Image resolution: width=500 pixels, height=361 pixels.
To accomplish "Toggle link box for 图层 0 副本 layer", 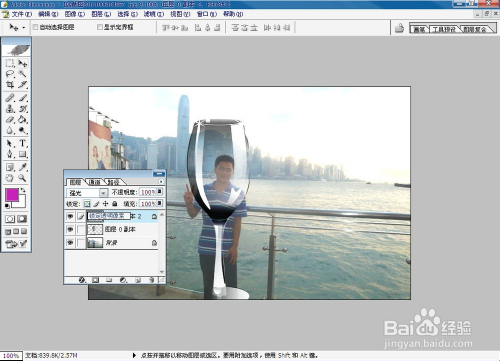I will (81, 229).
